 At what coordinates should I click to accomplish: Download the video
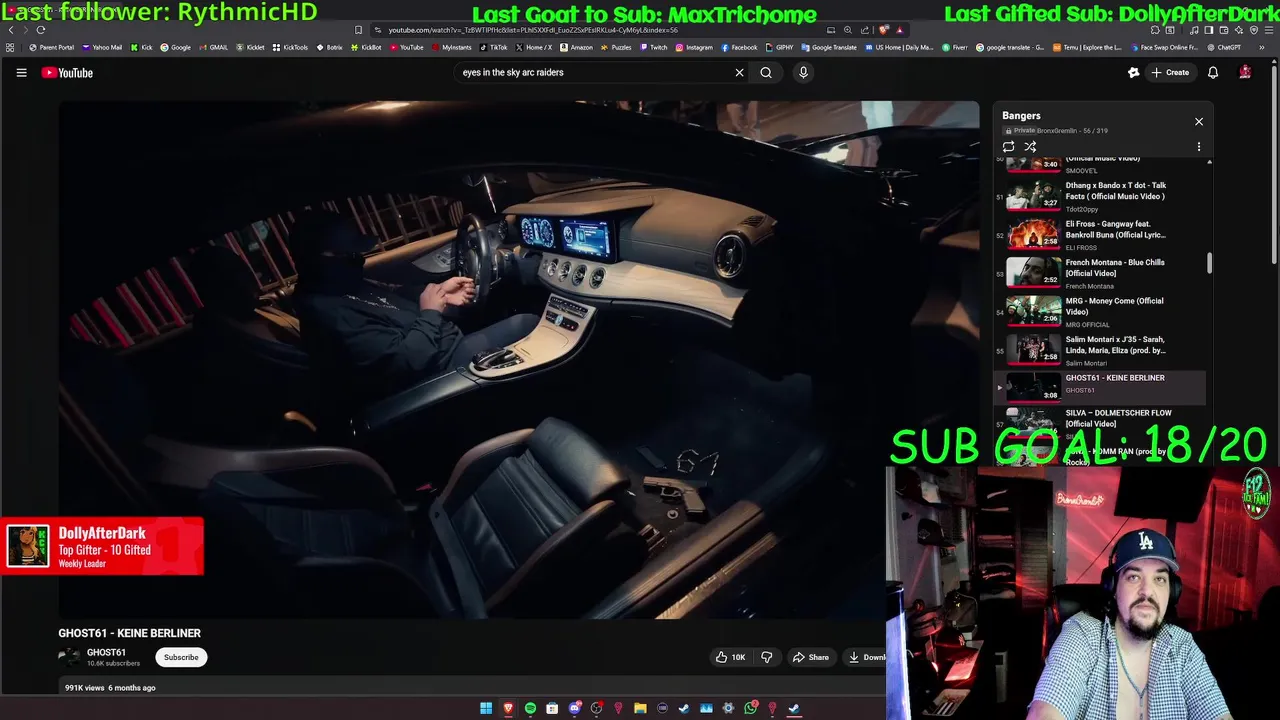(x=866, y=657)
